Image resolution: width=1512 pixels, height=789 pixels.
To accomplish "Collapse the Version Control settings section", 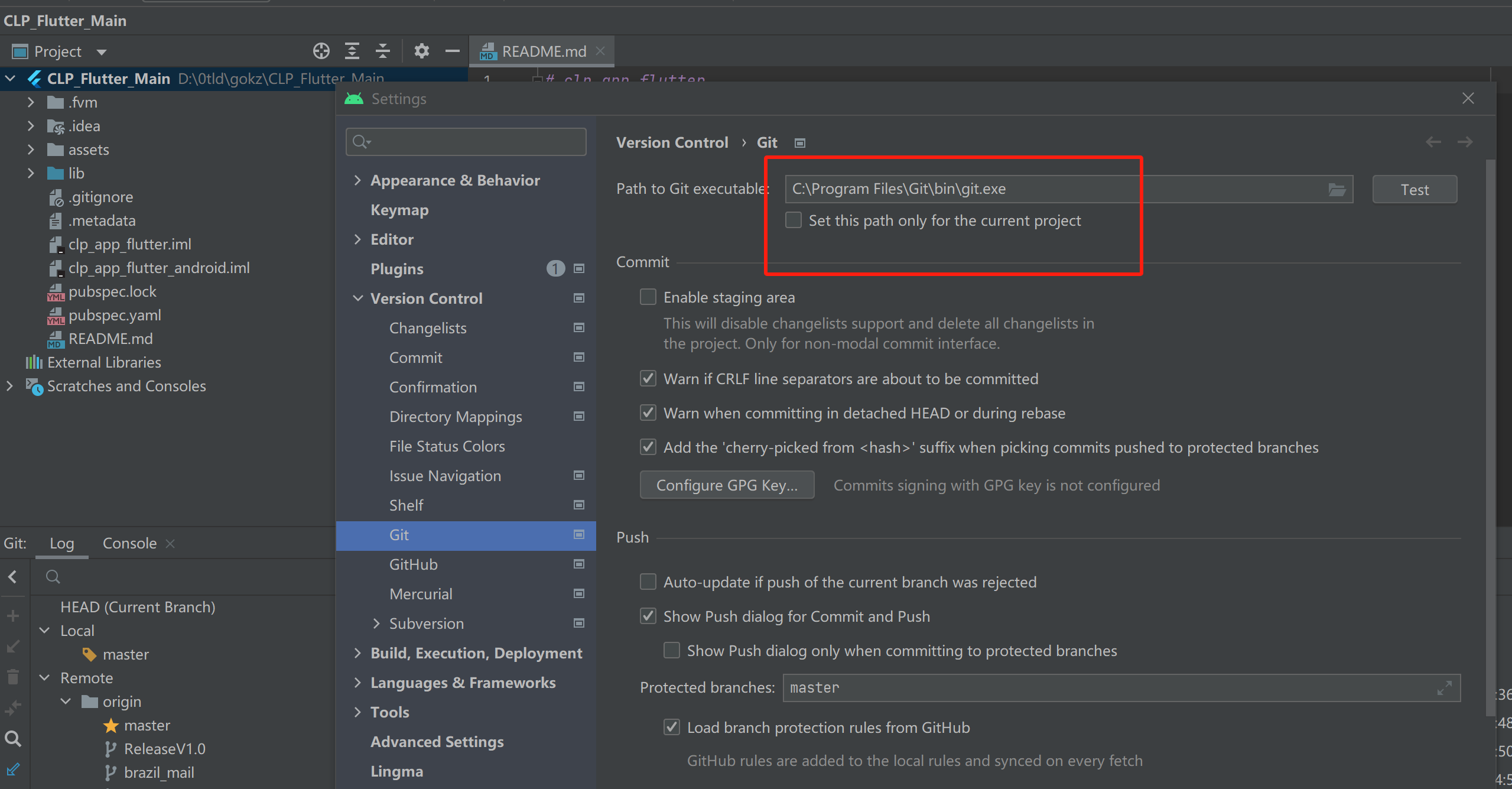I will point(357,298).
